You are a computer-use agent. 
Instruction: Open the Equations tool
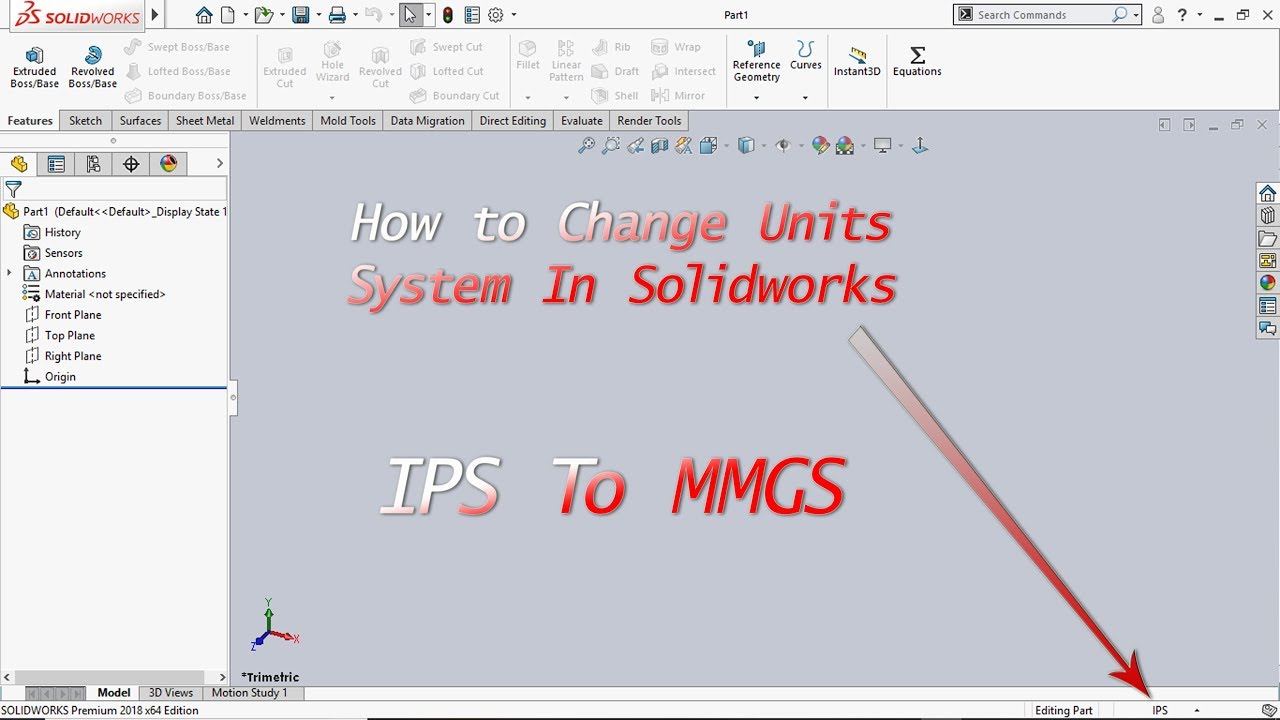(917, 62)
